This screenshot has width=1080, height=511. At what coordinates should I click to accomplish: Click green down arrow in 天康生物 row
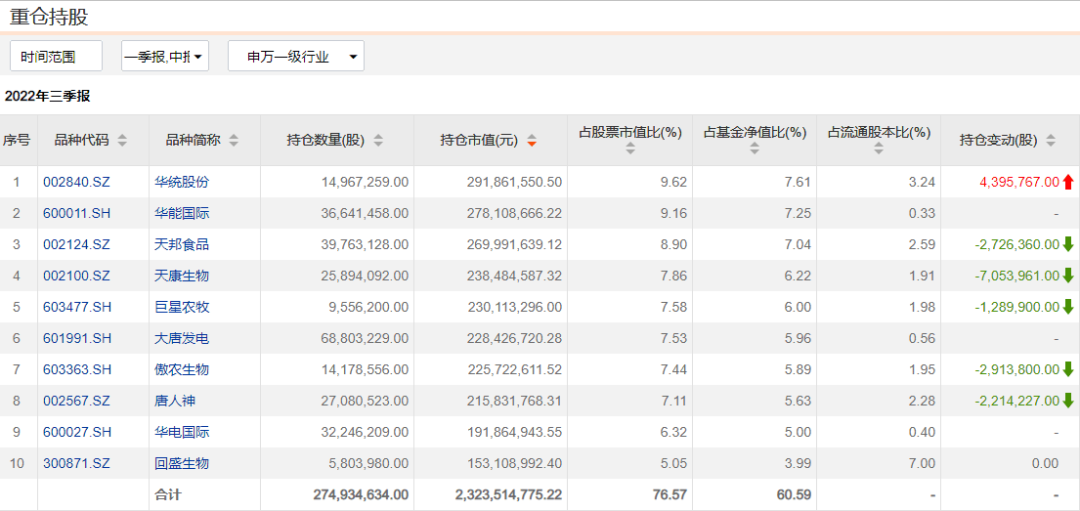pos(1068,276)
